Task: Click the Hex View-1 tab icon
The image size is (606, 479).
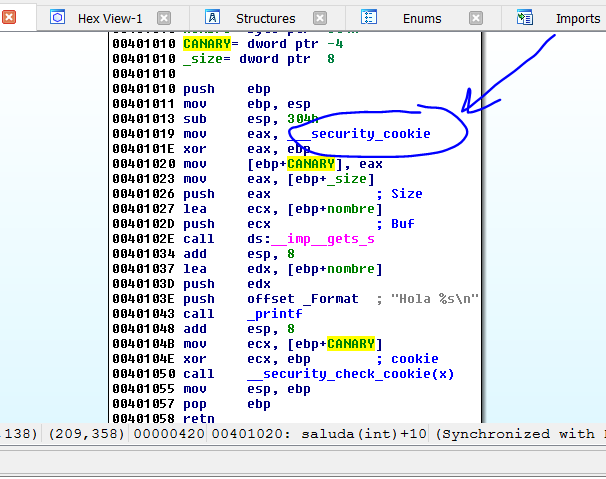Action: click(57, 18)
